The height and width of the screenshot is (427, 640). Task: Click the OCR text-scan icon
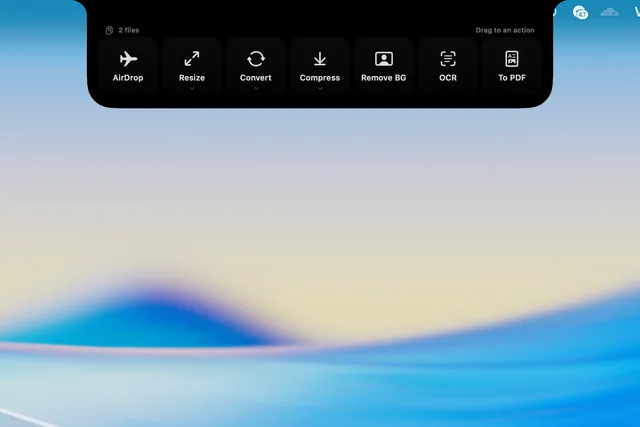pyautogui.click(x=448, y=59)
